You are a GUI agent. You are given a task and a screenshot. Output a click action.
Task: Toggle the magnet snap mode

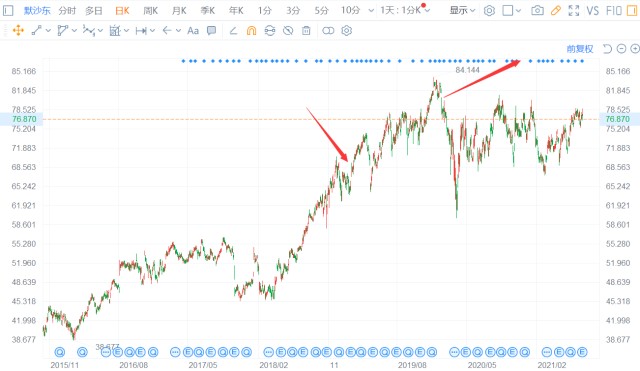click(x=251, y=31)
